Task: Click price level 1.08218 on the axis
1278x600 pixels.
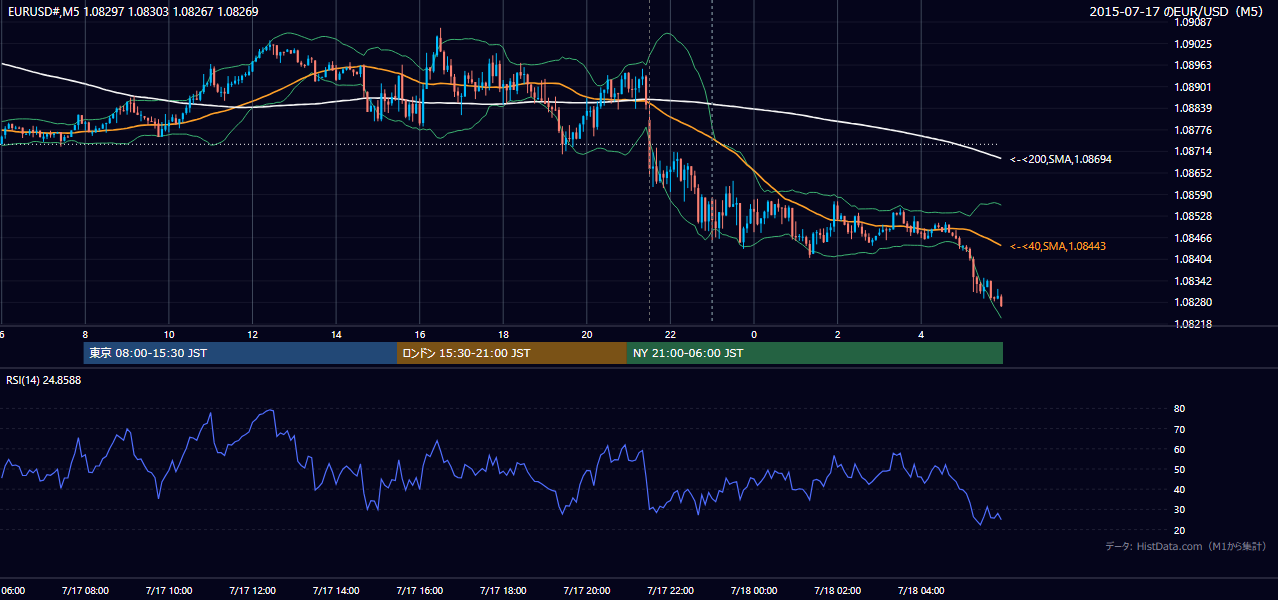Action: point(1194,324)
